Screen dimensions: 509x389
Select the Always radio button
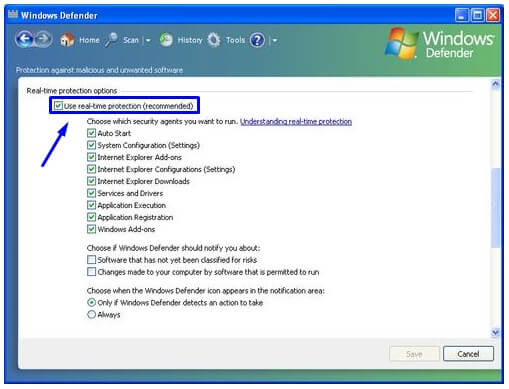(x=91, y=315)
